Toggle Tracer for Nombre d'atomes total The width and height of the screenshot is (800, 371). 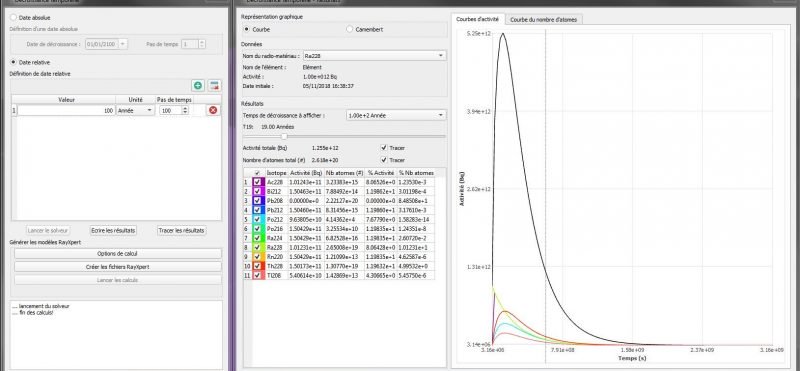(x=384, y=160)
